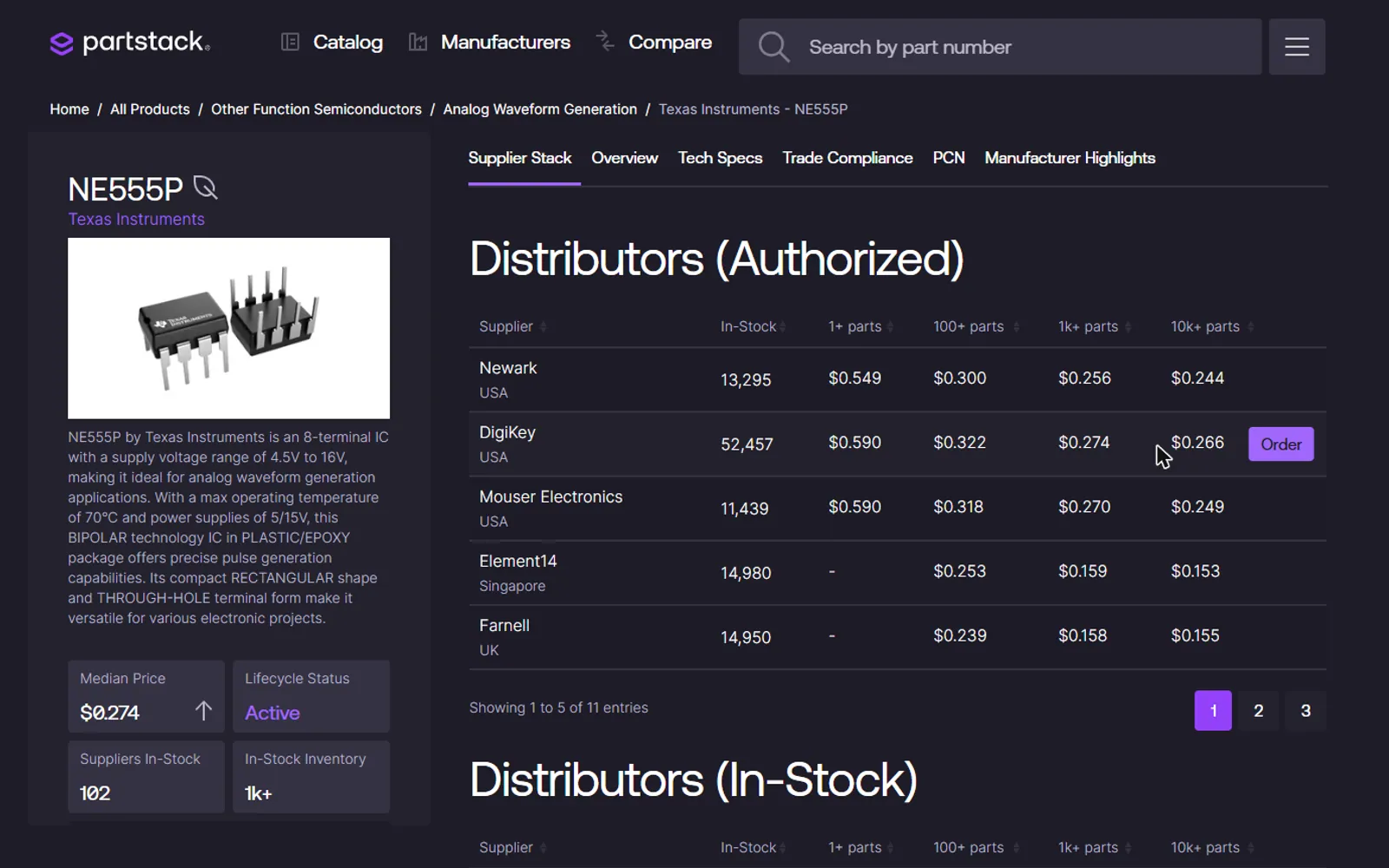Sort In-Stock table by Supplier
1389x868 pixels.
point(513,847)
